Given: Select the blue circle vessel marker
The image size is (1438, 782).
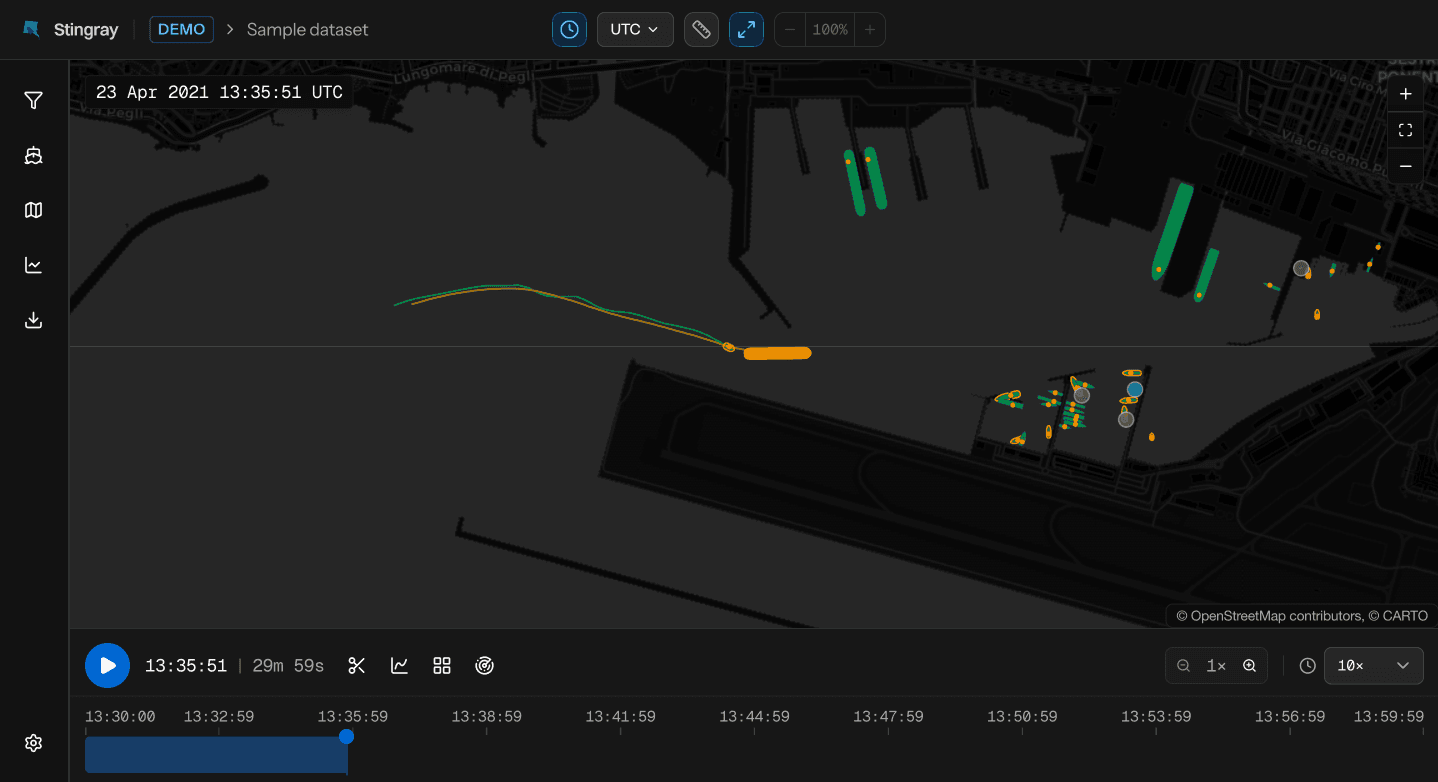Looking at the screenshot, I should pyautogui.click(x=1134, y=389).
